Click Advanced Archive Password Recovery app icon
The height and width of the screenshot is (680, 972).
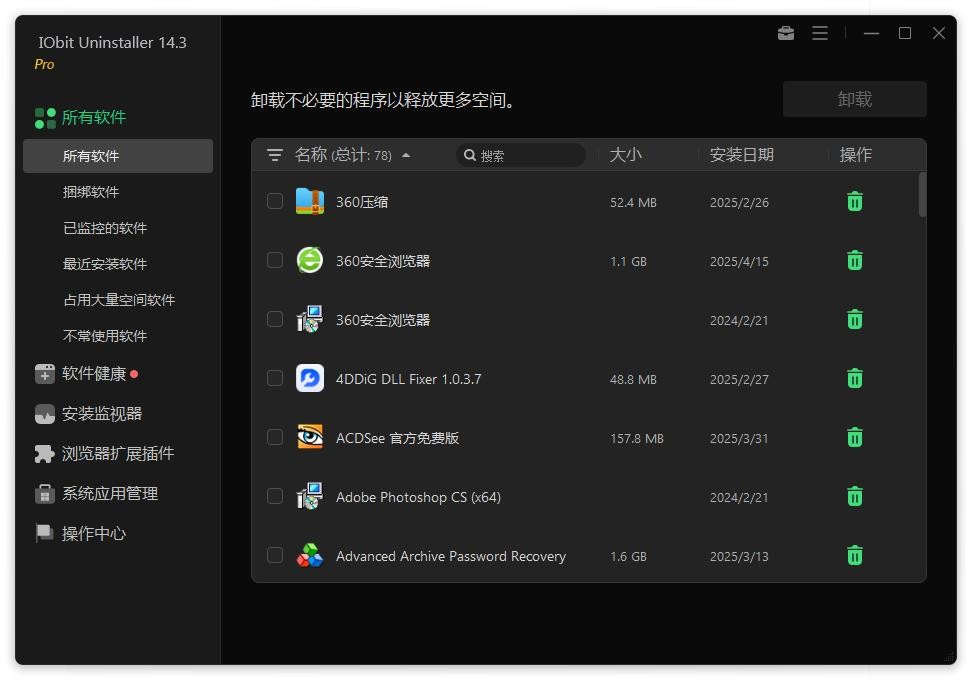click(309, 555)
